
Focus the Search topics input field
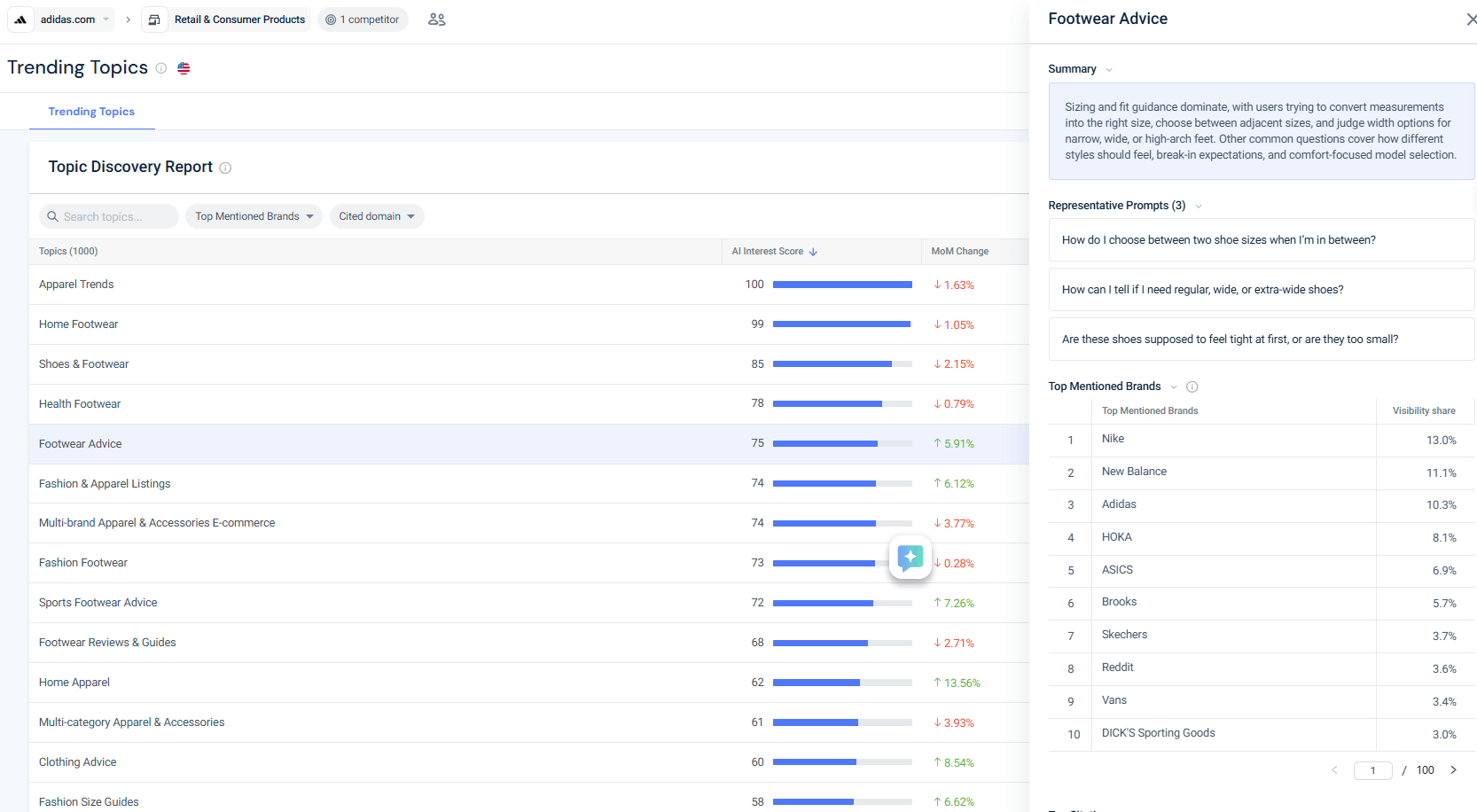tap(109, 216)
